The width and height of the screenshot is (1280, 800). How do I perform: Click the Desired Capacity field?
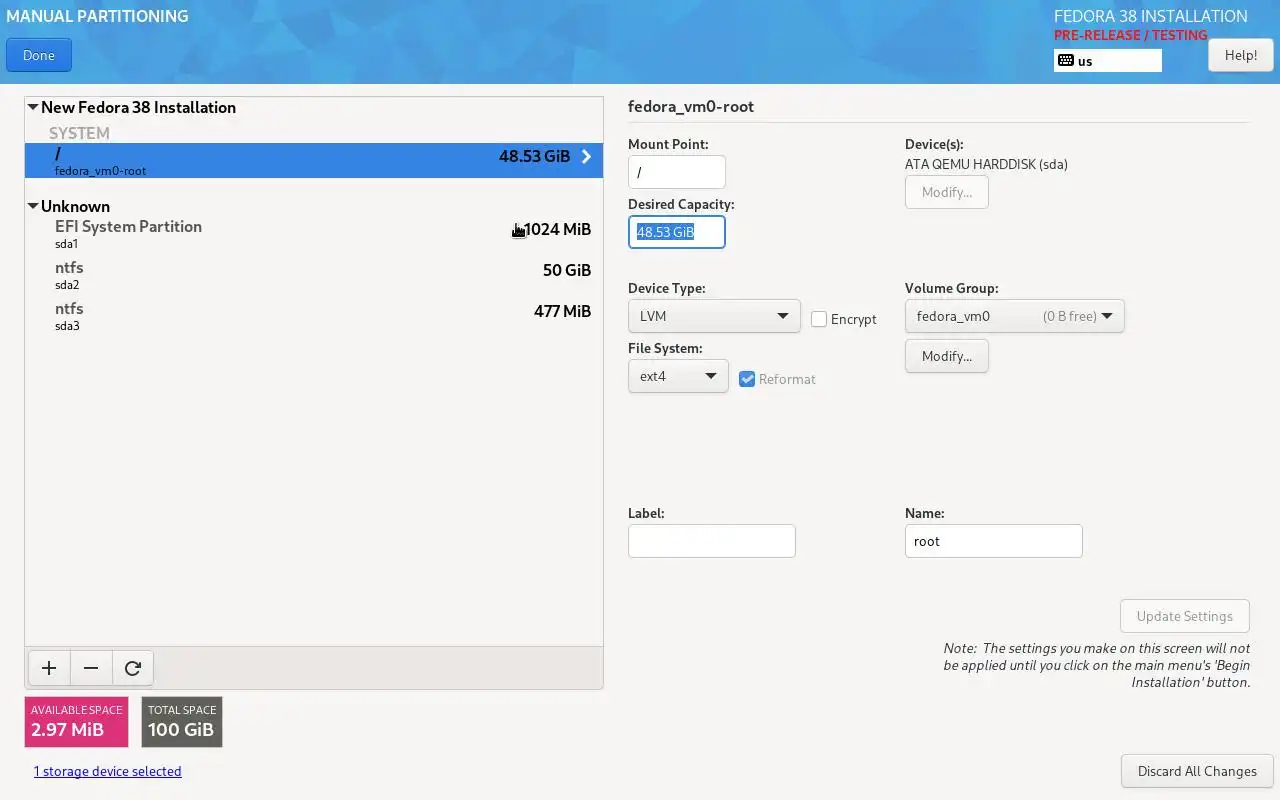point(677,232)
